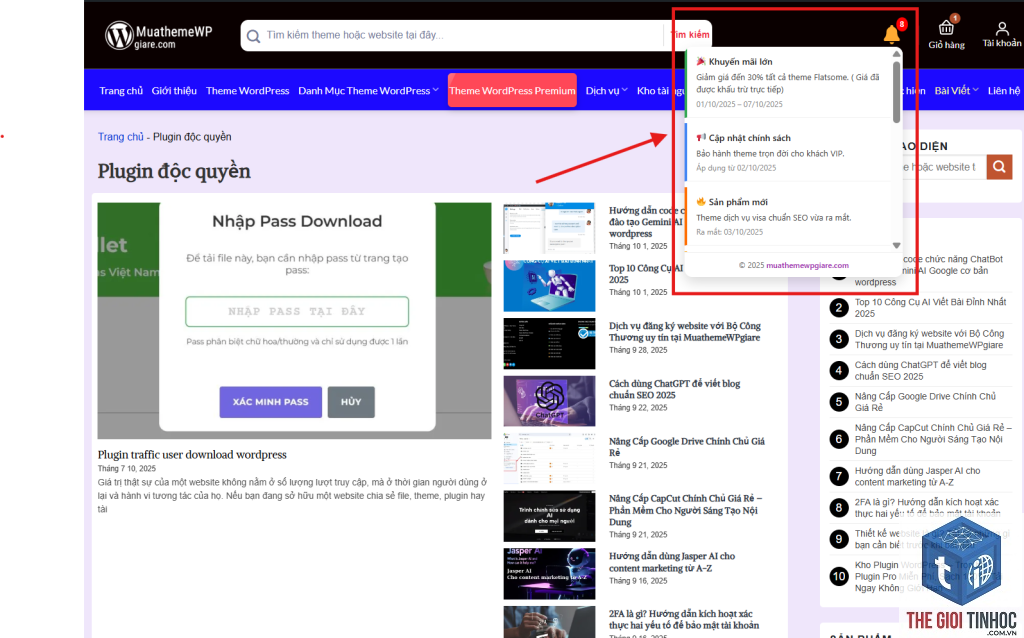The height and width of the screenshot is (638, 1024).
Task: Open Dịch vụ đăng ký website middle-column link
Action: (x=684, y=331)
